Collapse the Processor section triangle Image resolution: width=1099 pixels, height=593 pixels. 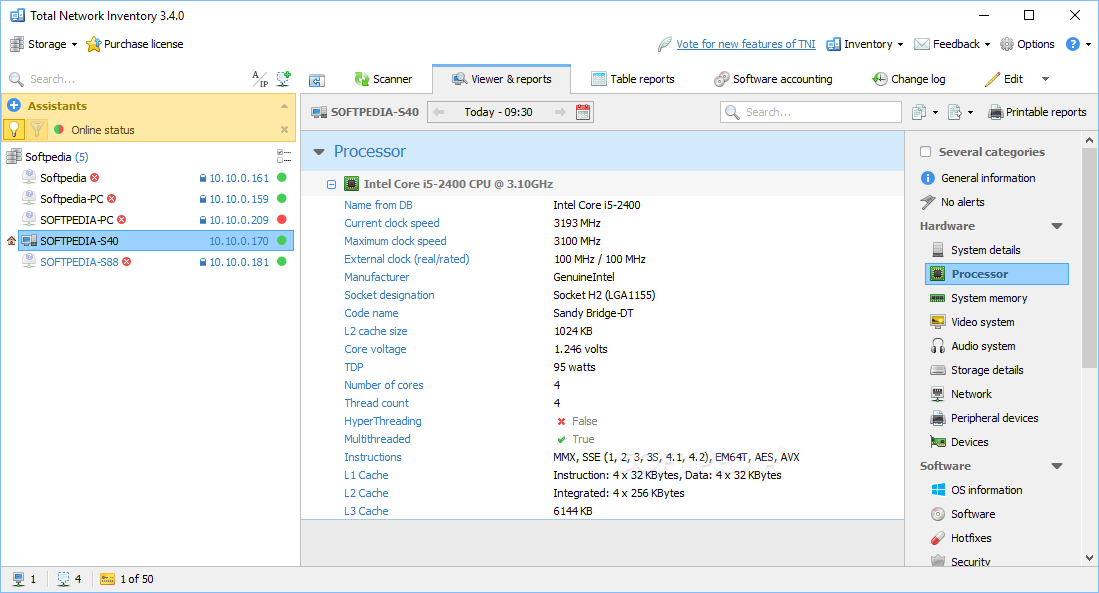[319, 151]
